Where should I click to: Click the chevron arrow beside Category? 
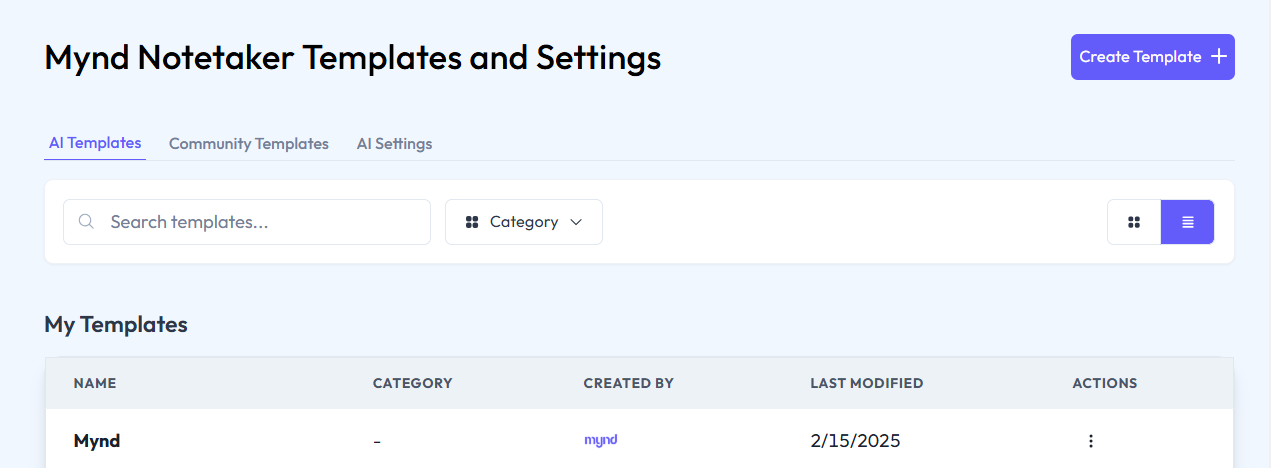[x=576, y=222]
